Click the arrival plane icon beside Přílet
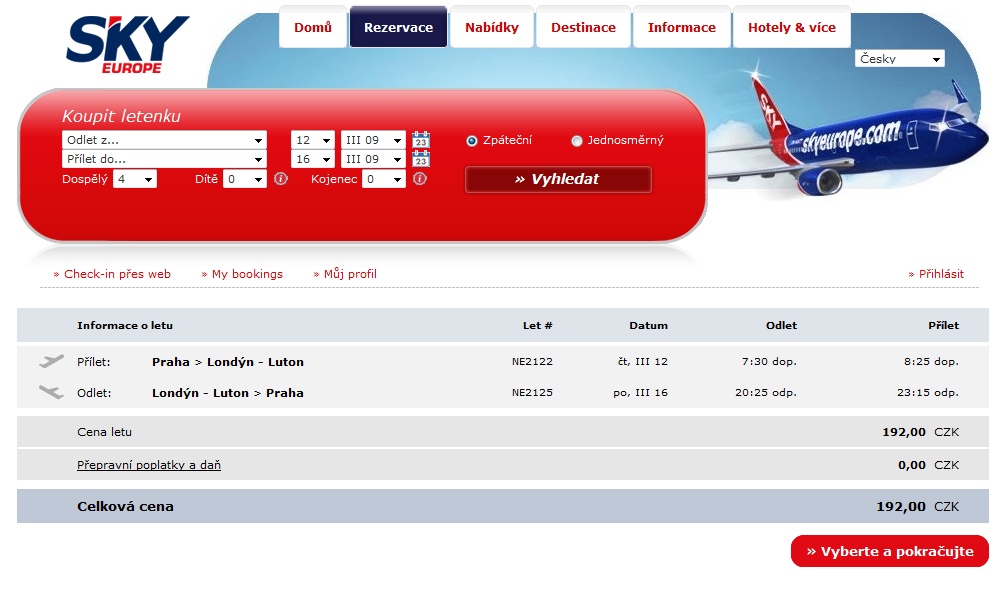Viewport: 999px width, 591px height. [51, 361]
